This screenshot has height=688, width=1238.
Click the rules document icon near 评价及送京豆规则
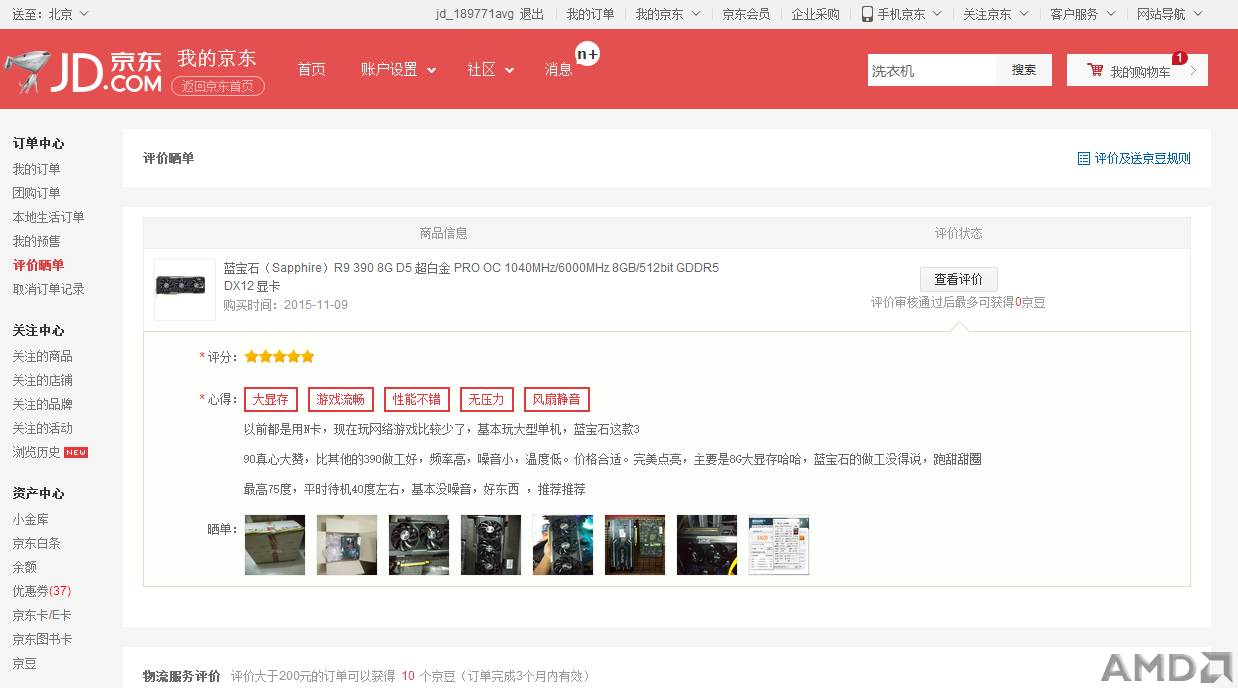point(1084,158)
